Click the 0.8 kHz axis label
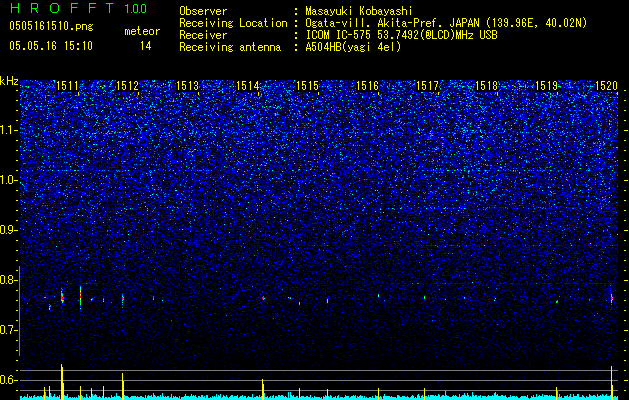 point(9,280)
